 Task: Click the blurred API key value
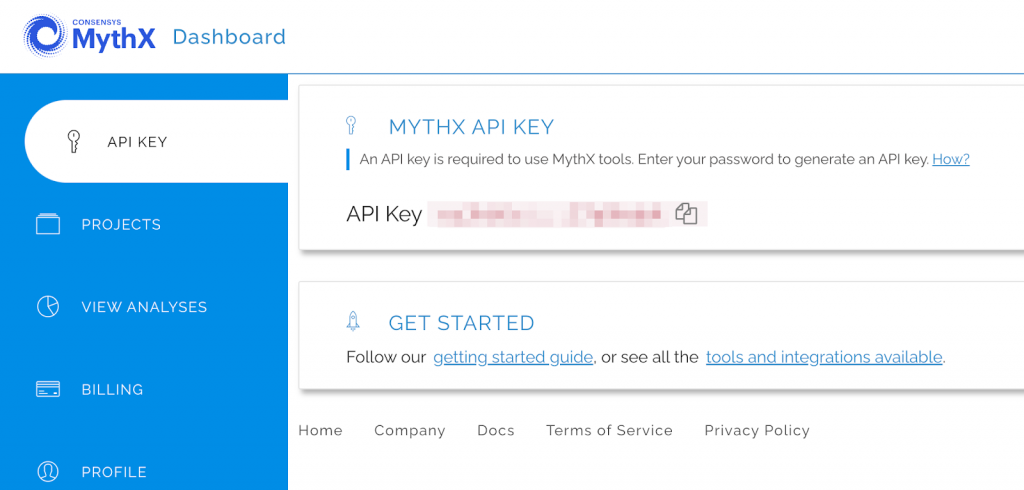[x=550, y=214]
